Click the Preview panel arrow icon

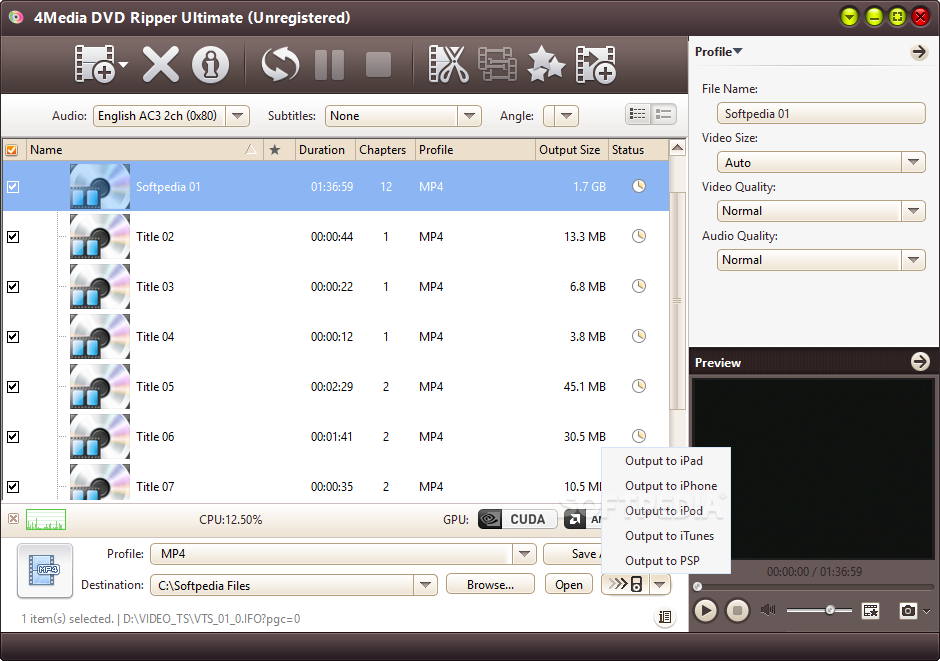[x=920, y=362]
